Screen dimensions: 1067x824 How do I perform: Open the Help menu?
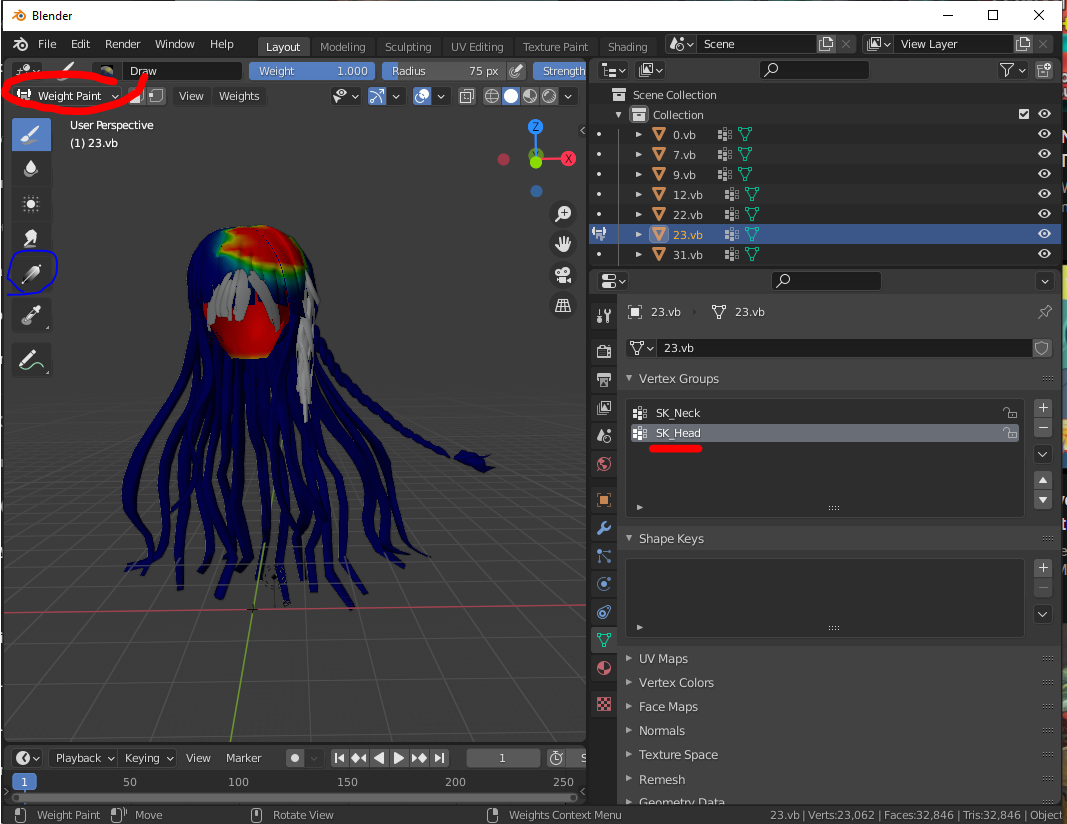click(222, 44)
